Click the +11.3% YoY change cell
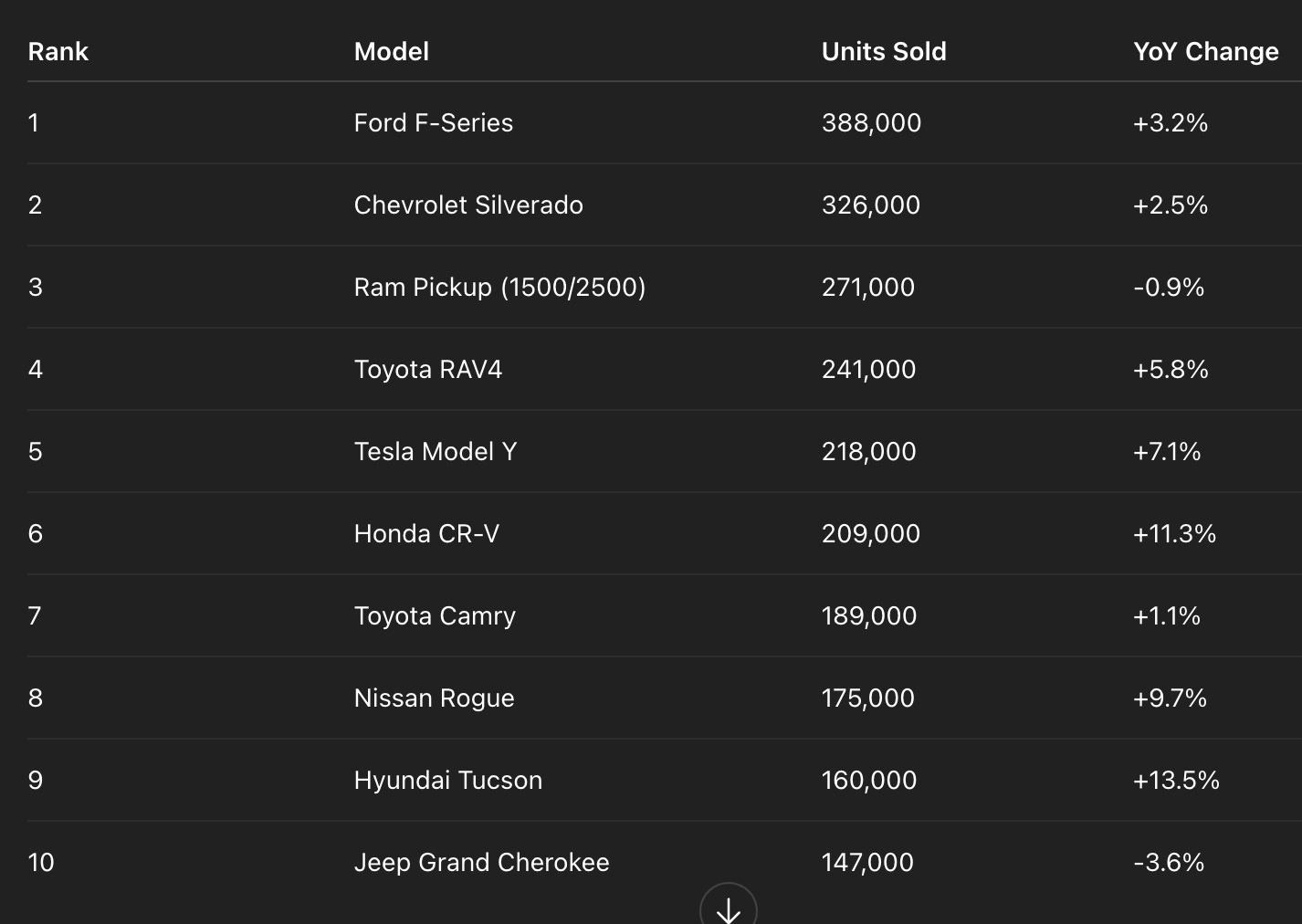 point(1174,533)
